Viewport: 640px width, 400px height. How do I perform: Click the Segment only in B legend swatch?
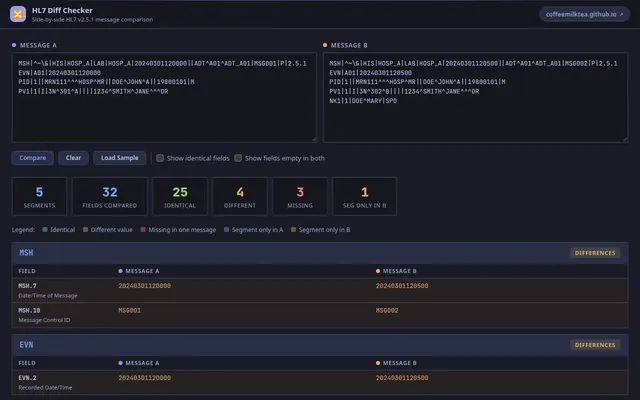[293, 230]
